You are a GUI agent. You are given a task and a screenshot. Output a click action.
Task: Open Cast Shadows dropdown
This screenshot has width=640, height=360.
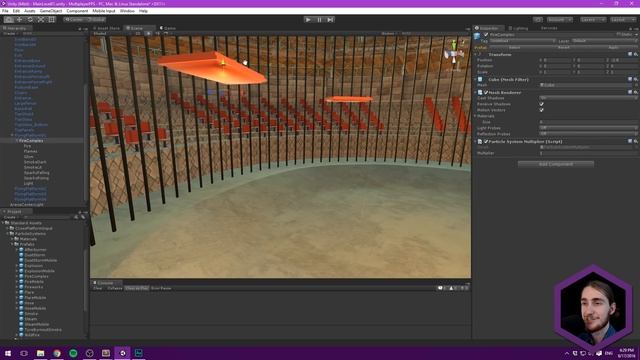[x=588, y=98]
